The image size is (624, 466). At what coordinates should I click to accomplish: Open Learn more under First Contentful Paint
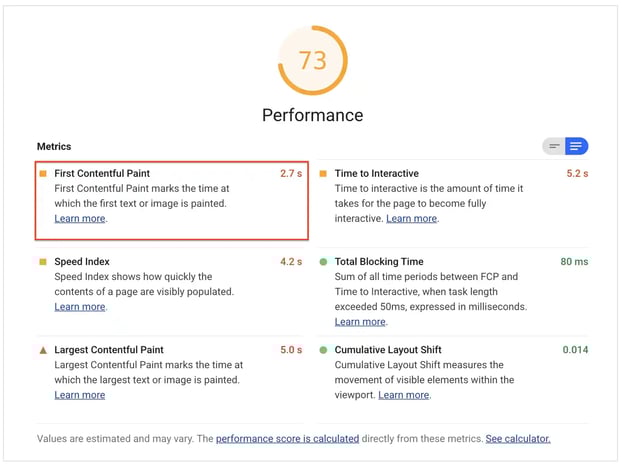pyautogui.click(x=80, y=219)
